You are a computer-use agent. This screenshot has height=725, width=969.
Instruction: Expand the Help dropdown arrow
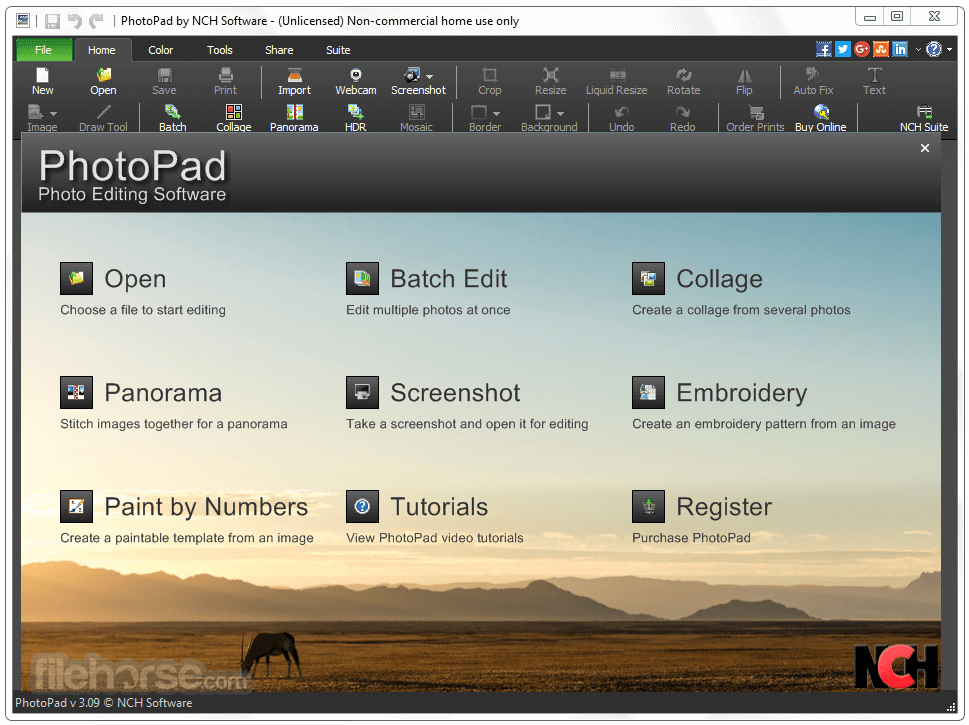click(x=950, y=49)
